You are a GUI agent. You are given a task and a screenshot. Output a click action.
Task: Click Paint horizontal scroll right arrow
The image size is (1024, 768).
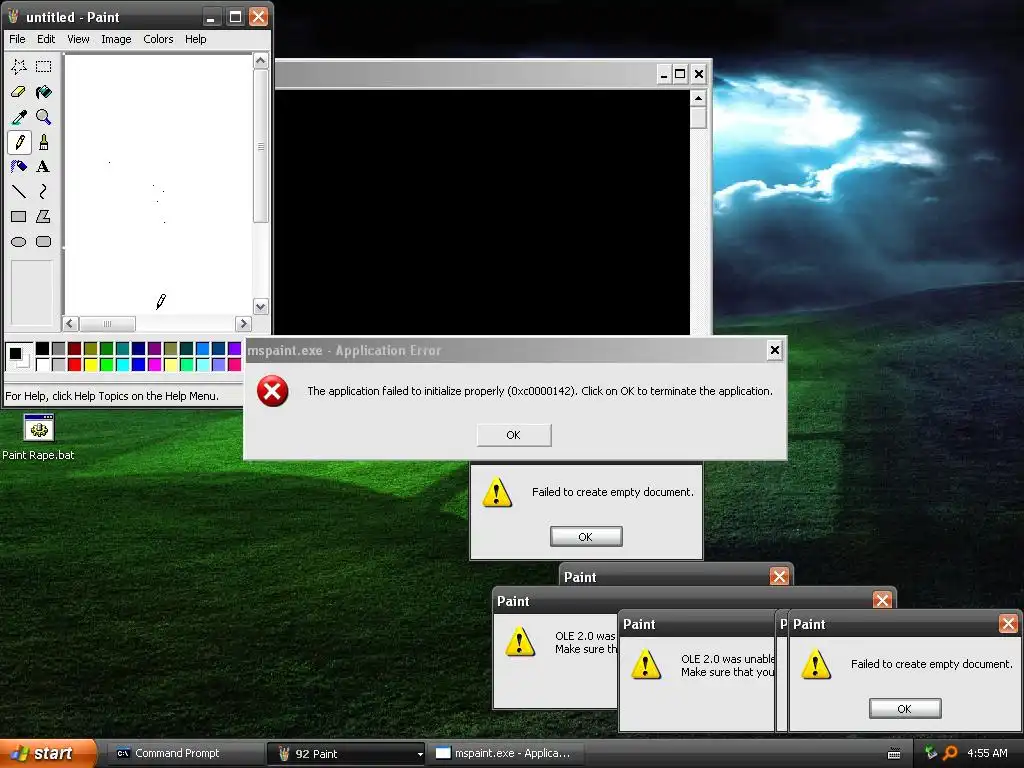tap(244, 324)
